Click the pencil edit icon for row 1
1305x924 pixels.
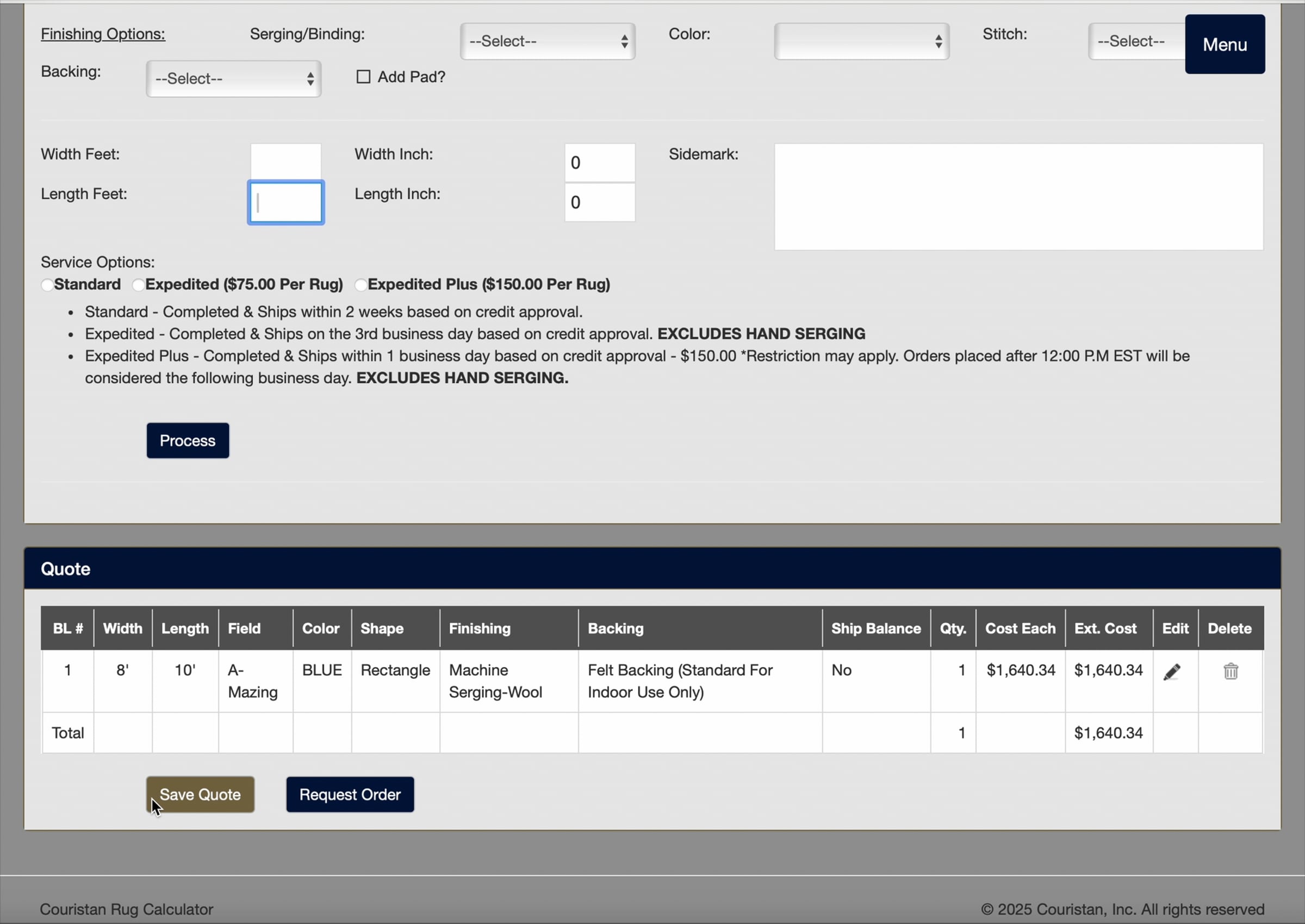[x=1171, y=672]
